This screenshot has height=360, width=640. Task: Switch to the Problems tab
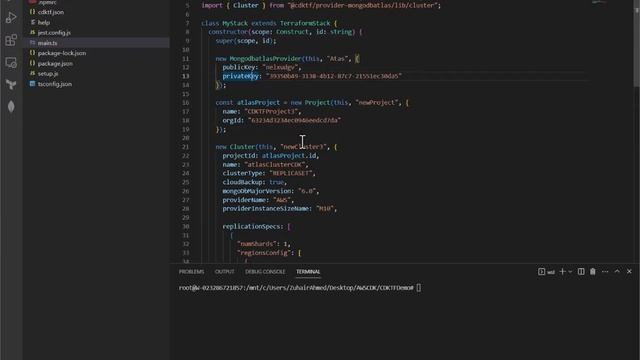191,272
